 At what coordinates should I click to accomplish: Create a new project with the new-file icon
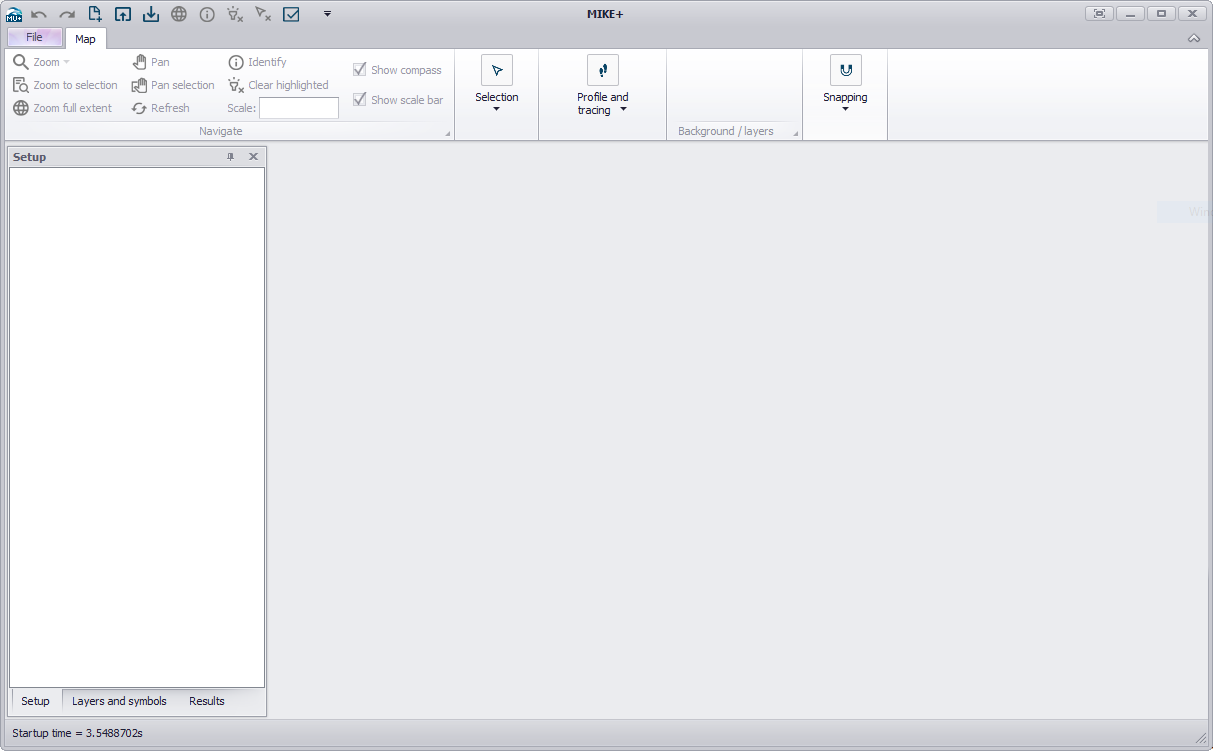point(95,14)
